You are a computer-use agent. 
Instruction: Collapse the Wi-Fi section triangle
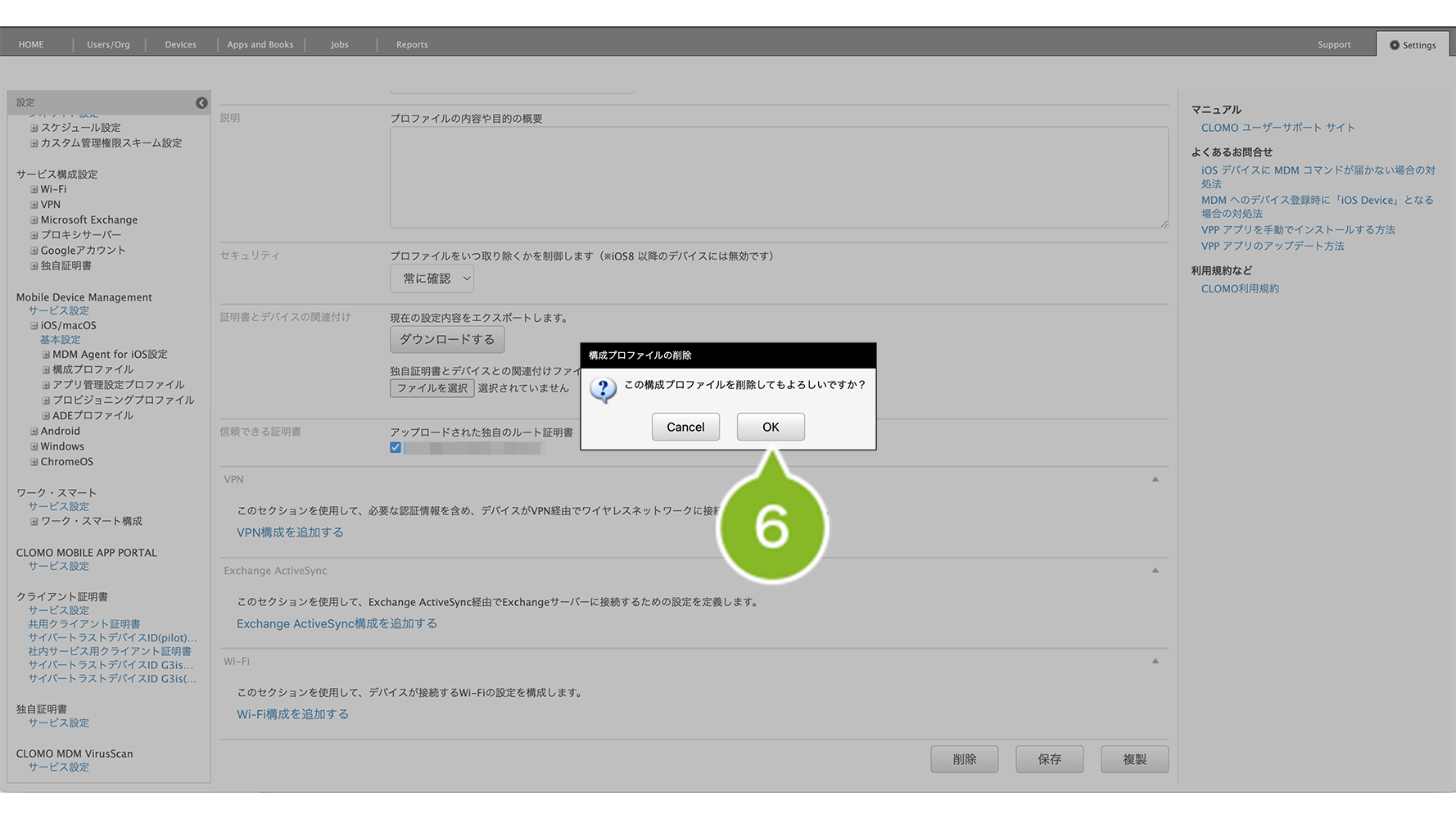(1155, 661)
